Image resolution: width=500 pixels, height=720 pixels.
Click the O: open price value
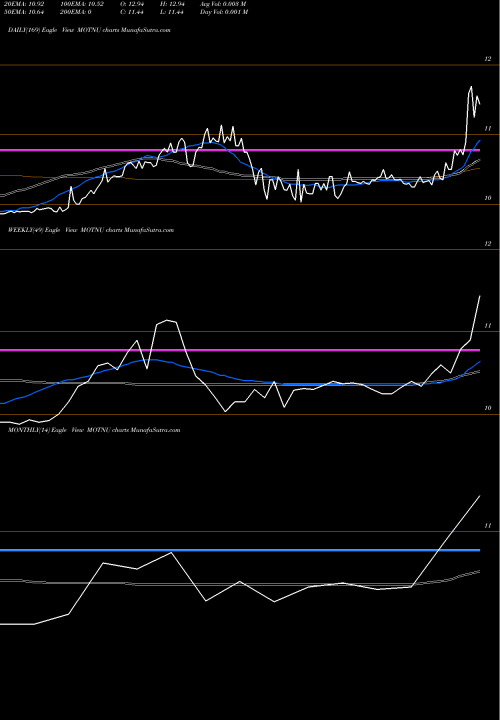pyautogui.click(x=132, y=4)
